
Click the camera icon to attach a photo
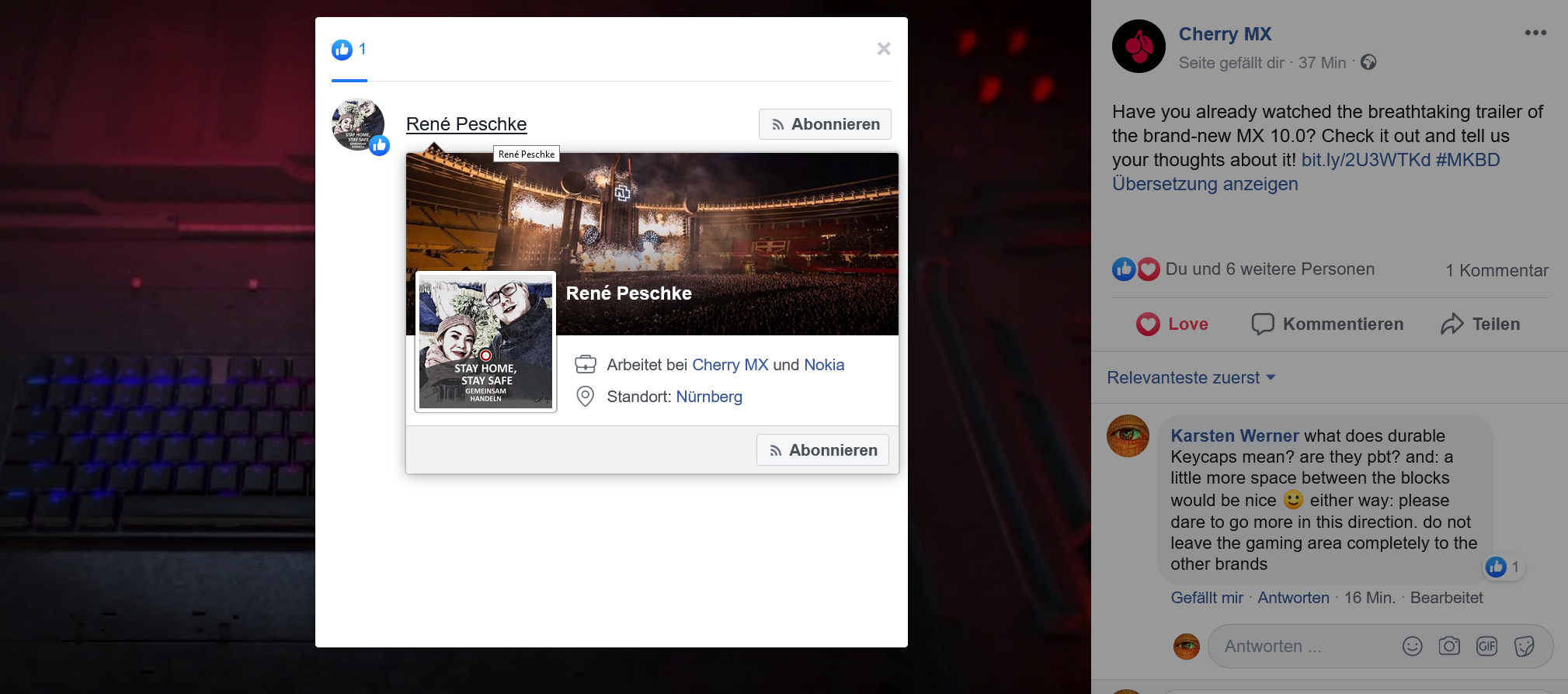(1449, 646)
